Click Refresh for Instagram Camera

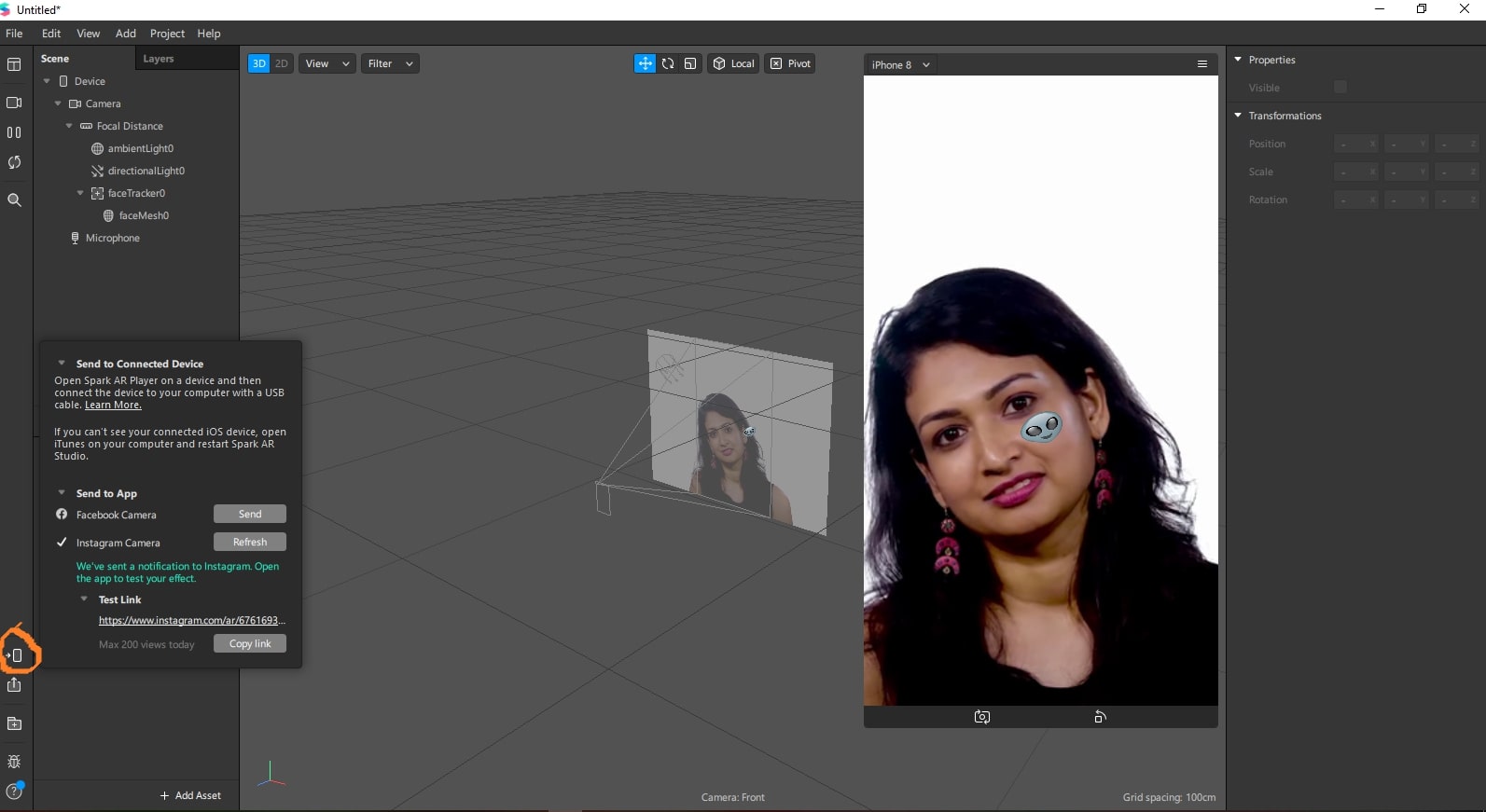point(250,543)
